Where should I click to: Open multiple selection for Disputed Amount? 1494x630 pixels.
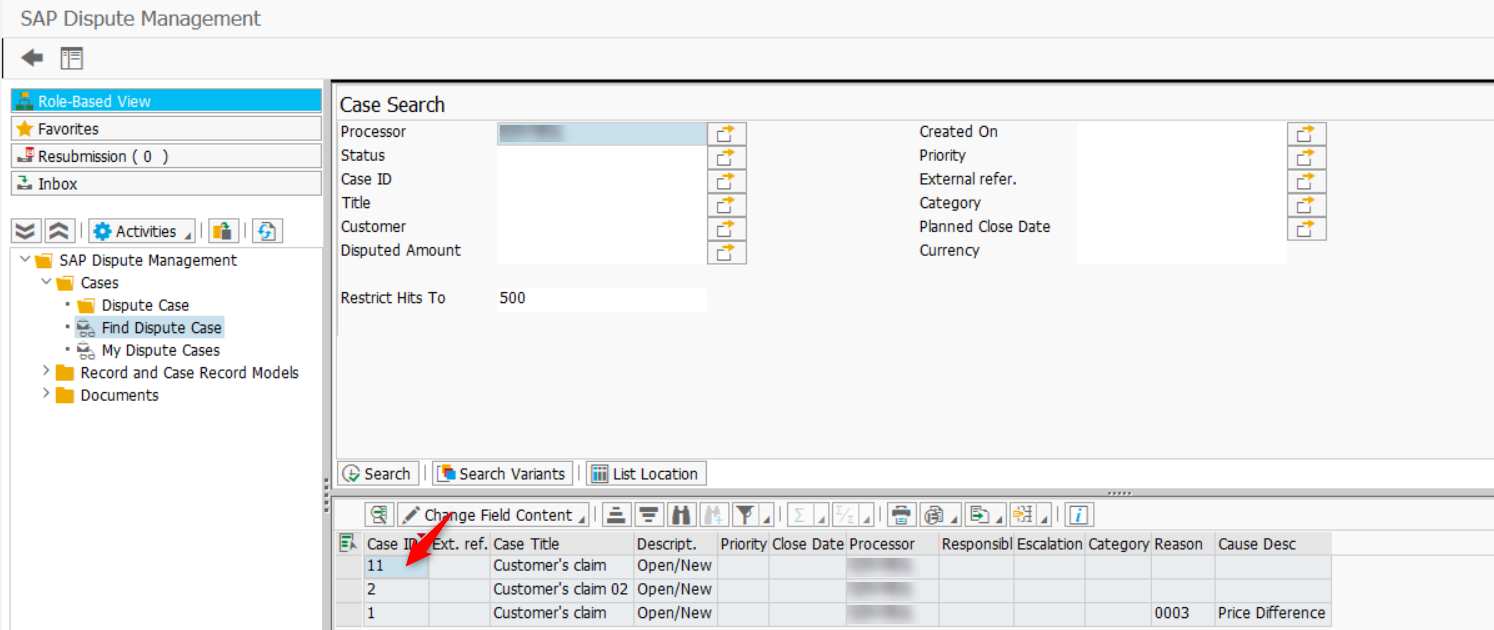coord(726,252)
